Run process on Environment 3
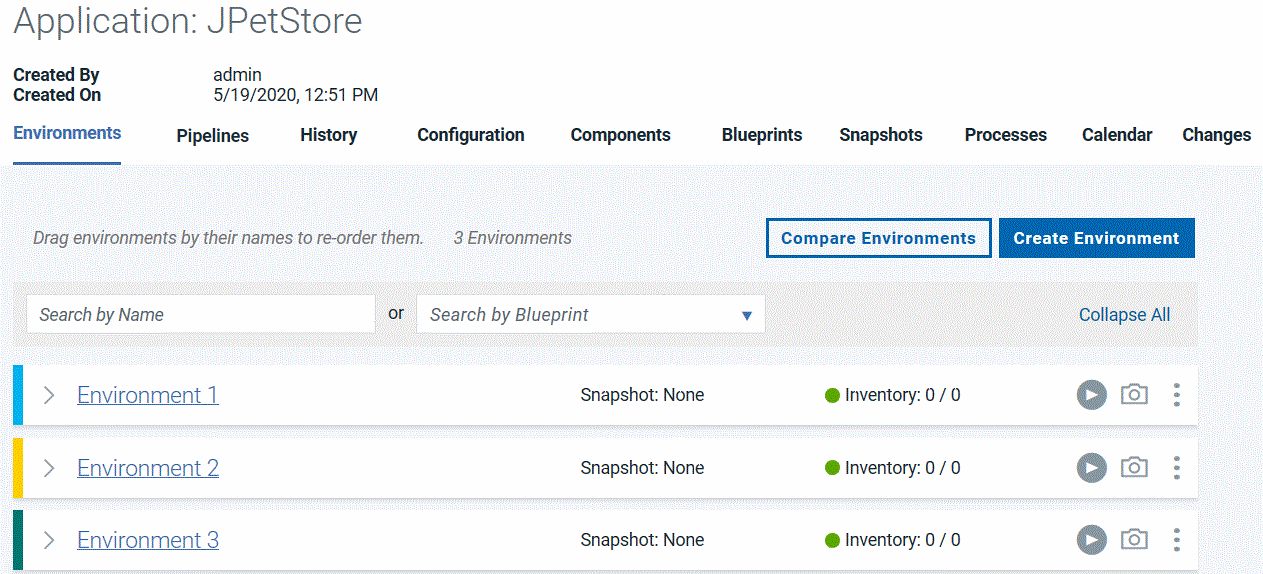The height and width of the screenshot is (574, 1263). tap(1091, 540)
